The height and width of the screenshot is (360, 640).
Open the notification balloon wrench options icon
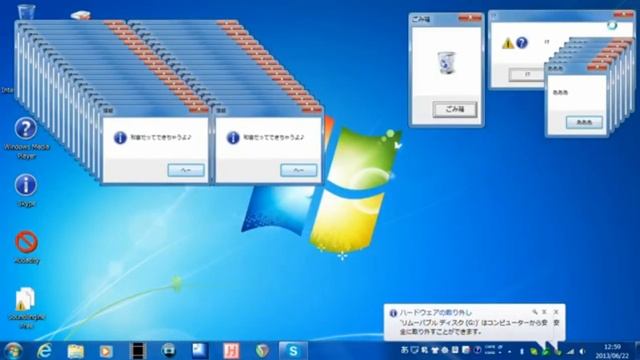[x=535, y=312]
